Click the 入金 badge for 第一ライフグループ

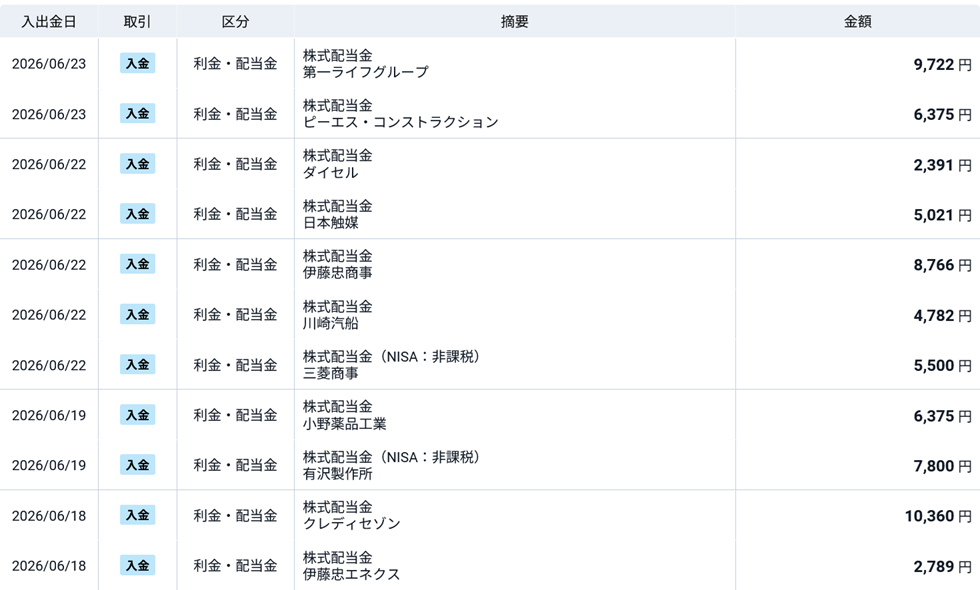[138, 63]
